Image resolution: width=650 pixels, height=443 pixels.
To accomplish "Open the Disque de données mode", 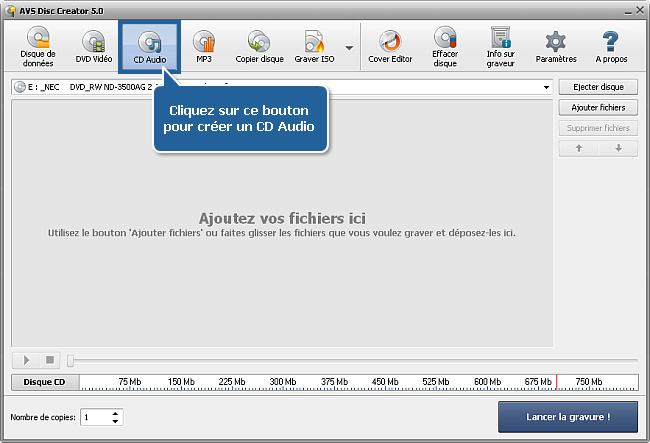I will click(x=38, y=46).
